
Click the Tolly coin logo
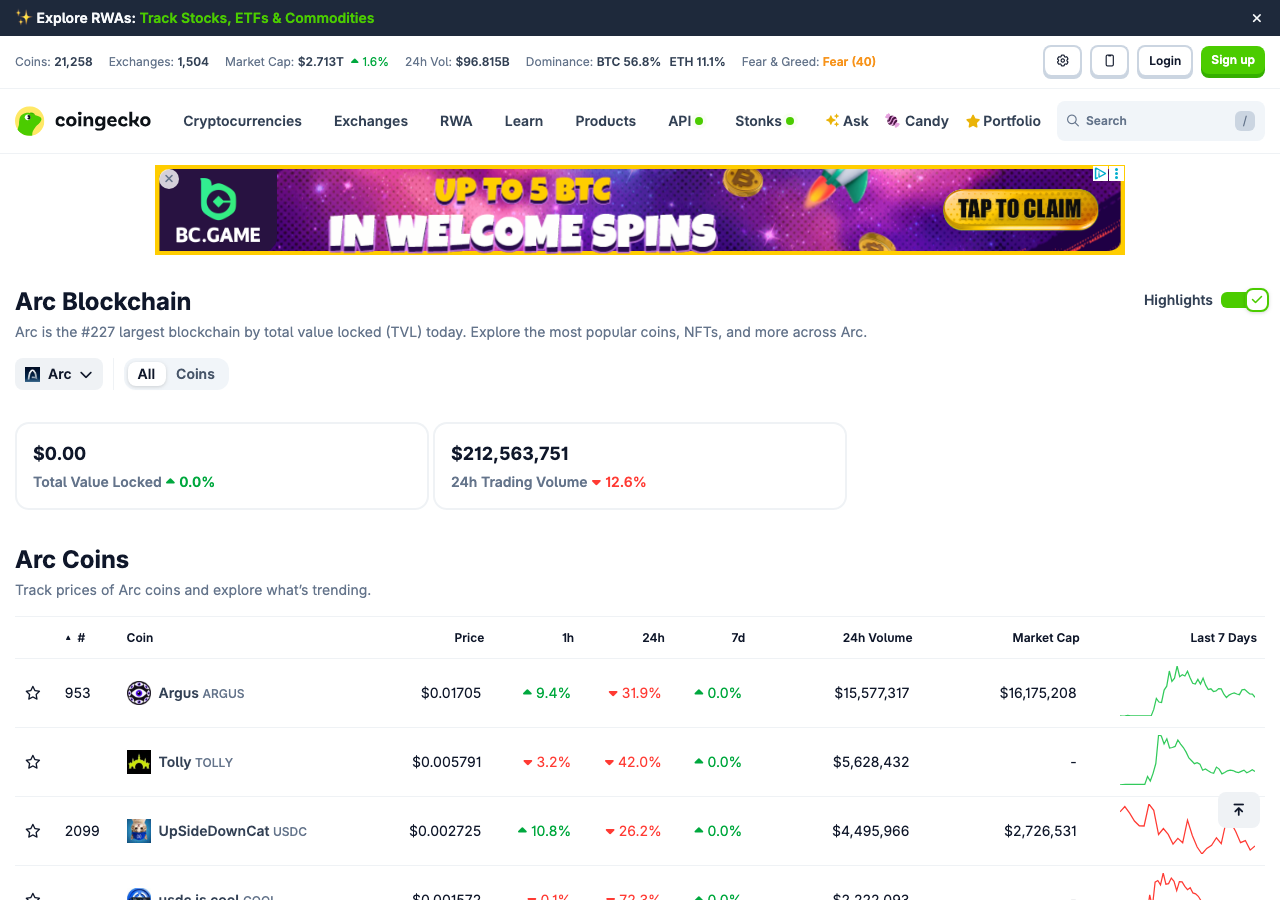pos(139,762)
